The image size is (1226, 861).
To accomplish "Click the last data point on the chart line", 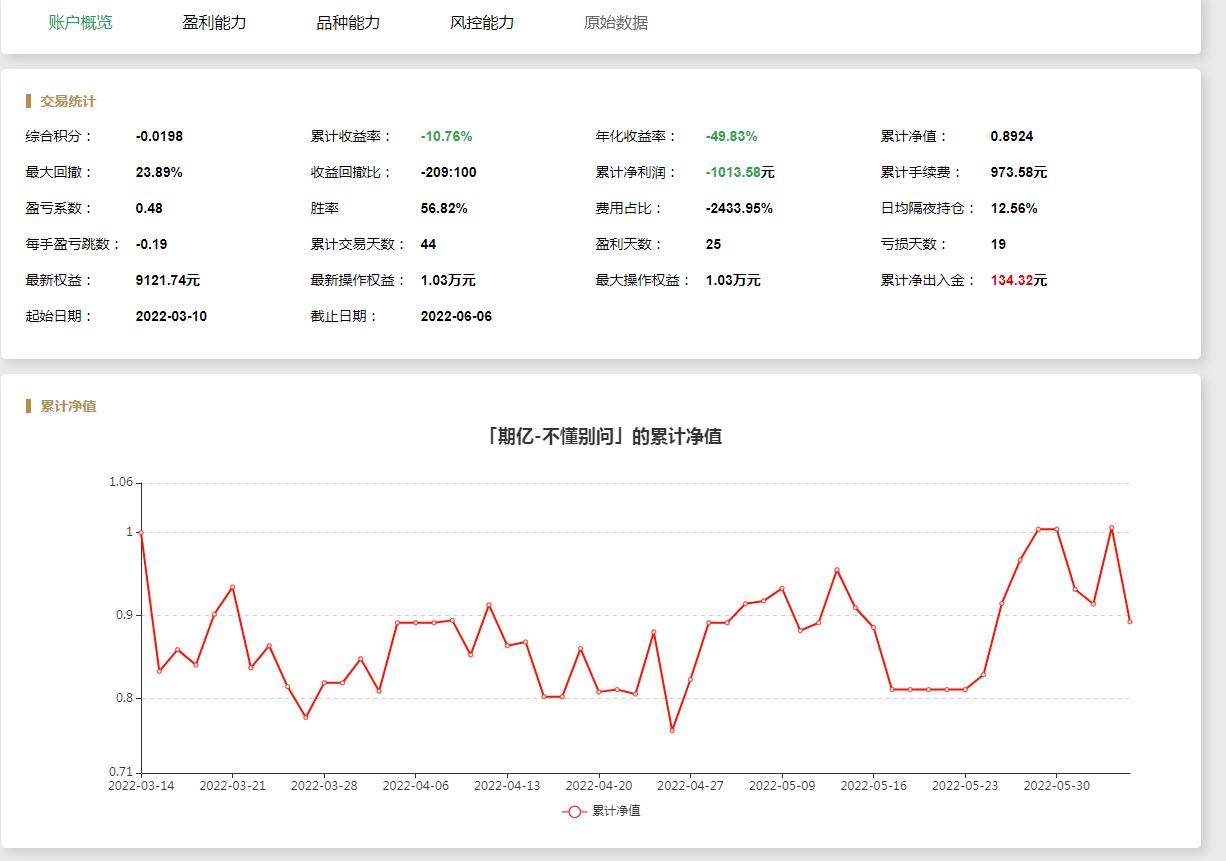I will 1130,622.
